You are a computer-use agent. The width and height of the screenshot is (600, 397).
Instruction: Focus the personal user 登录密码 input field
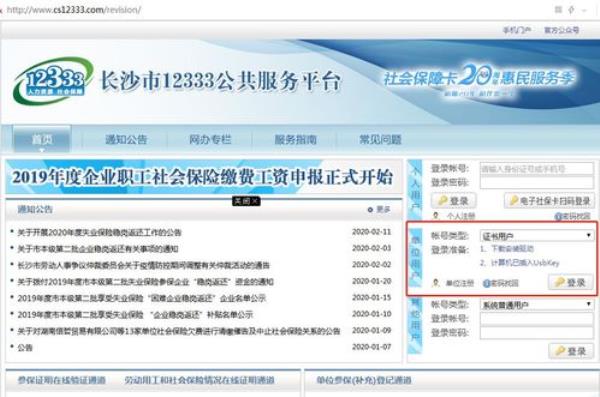point(537,183)
